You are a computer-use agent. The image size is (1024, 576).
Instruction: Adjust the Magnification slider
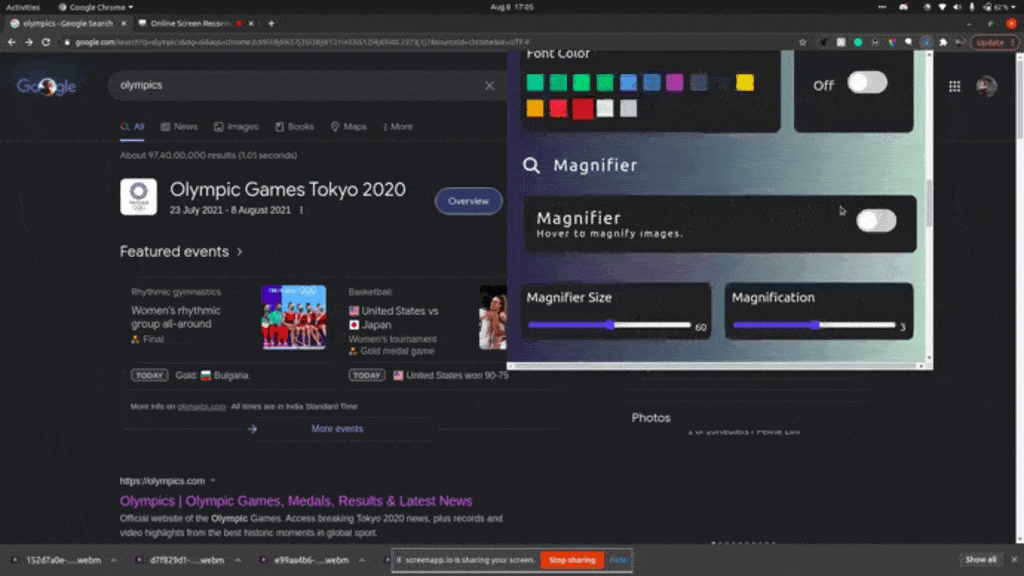814,325
